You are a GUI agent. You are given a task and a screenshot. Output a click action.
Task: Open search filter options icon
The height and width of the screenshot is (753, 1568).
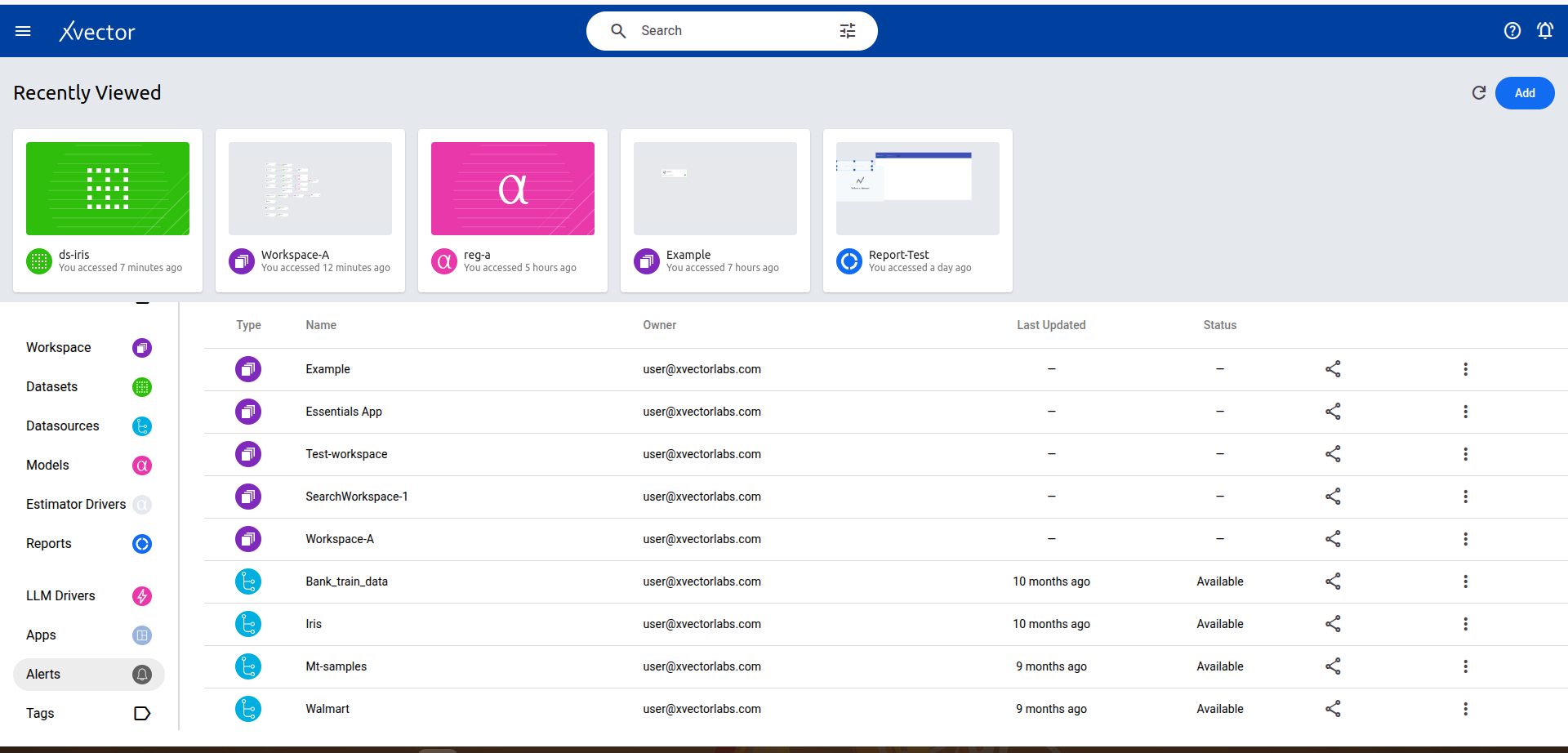click(x=848, y=31)
